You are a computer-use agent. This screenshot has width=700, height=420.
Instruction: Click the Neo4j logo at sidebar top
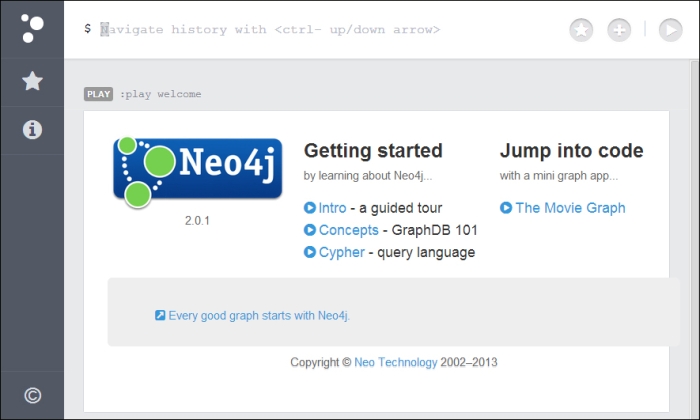pyautogui.click(x=32, y=29)
